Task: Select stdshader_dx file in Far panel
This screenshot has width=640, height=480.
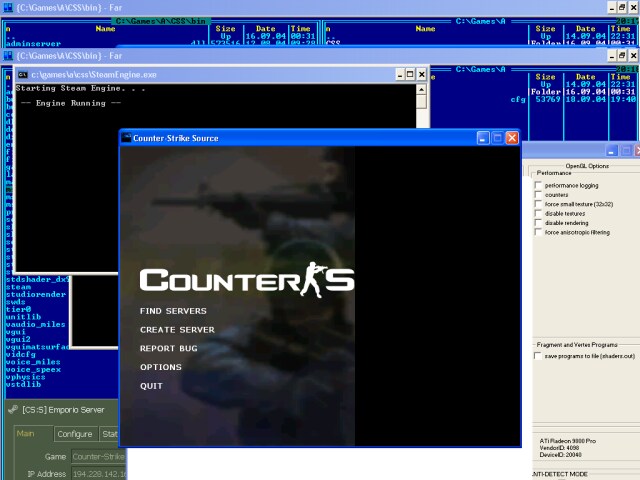Action: coord(38,280)
